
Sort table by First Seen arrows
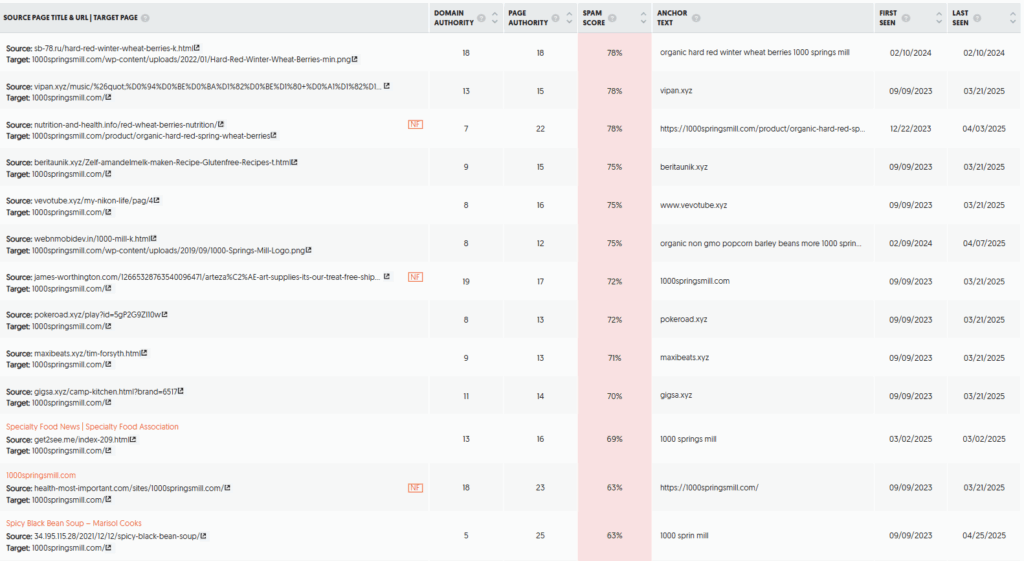click(938, 18)
